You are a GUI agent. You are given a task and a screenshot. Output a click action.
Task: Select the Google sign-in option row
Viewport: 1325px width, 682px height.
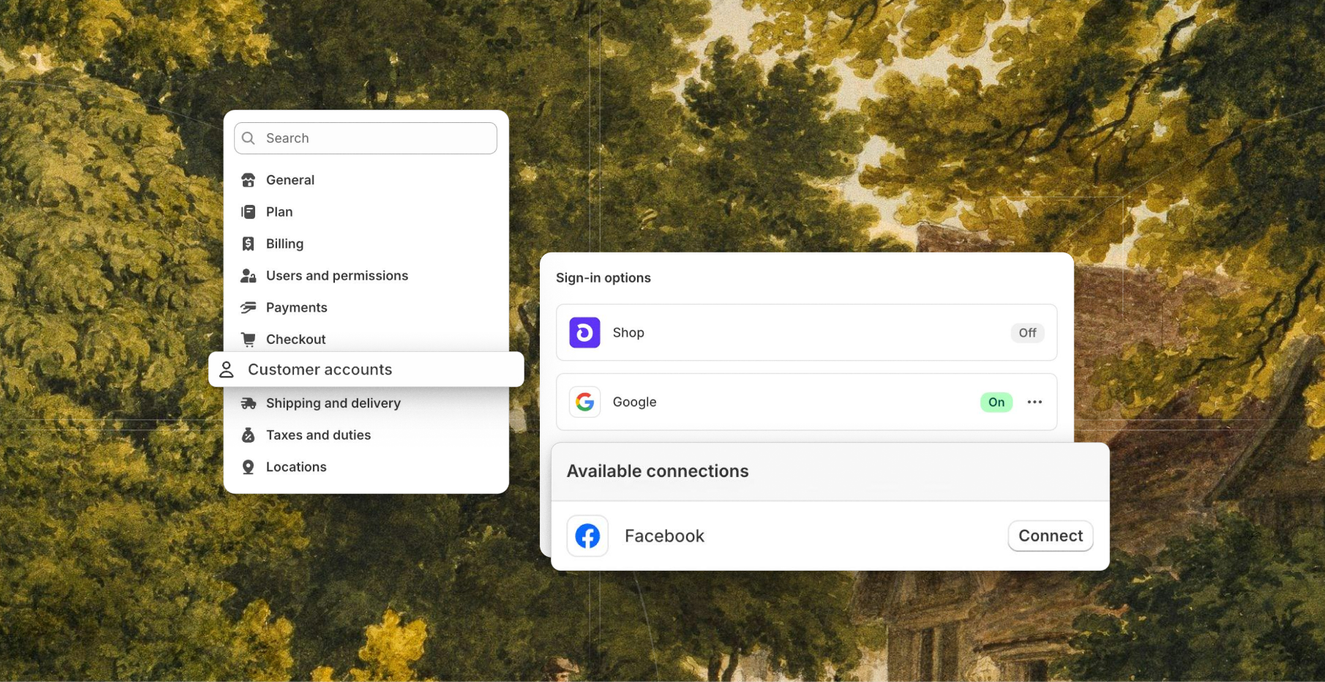point(806,402)
